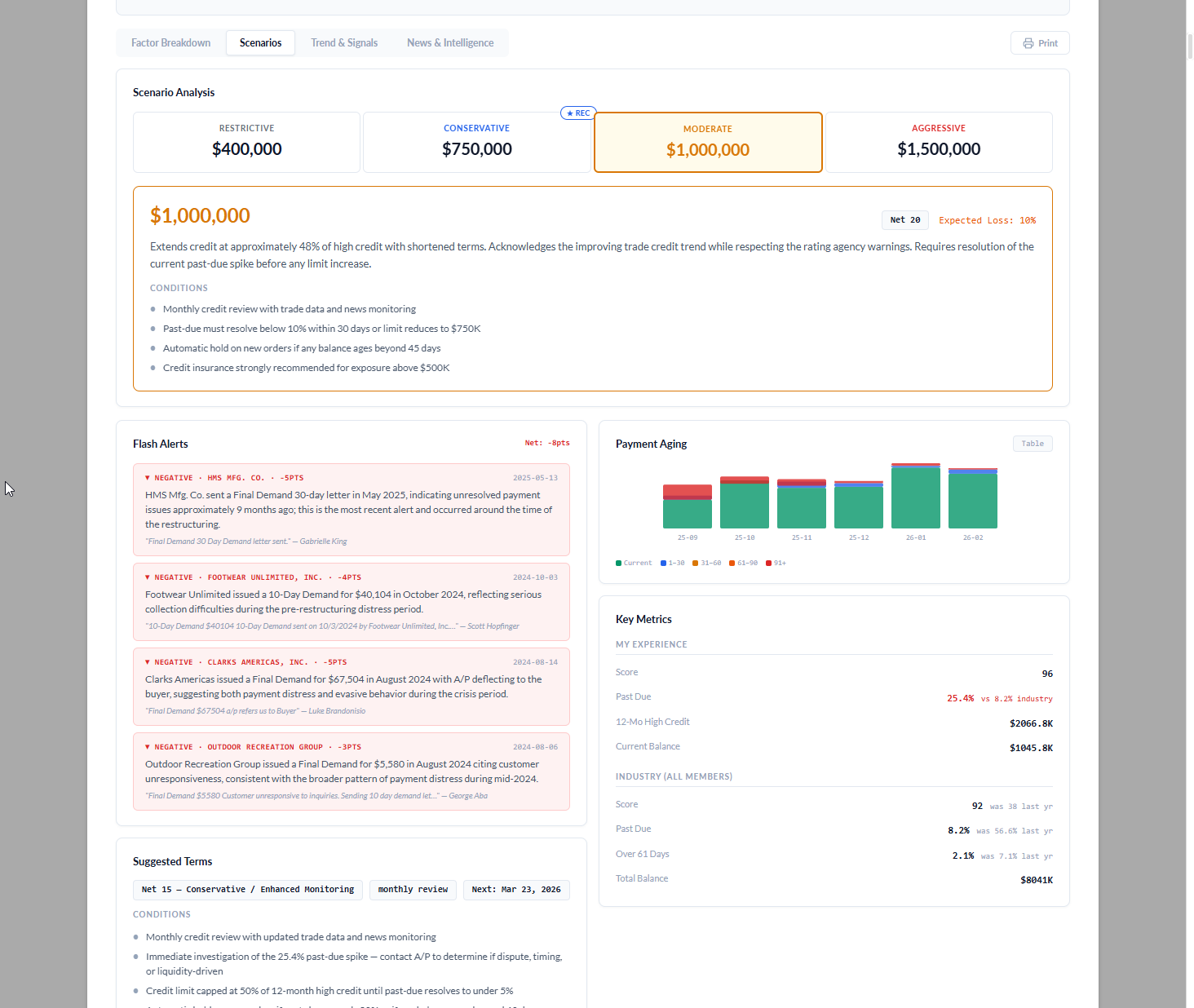The image size is (1194, 1008).
Task: Click the orange 61-90 legend icon
Action: click(732, 563)
